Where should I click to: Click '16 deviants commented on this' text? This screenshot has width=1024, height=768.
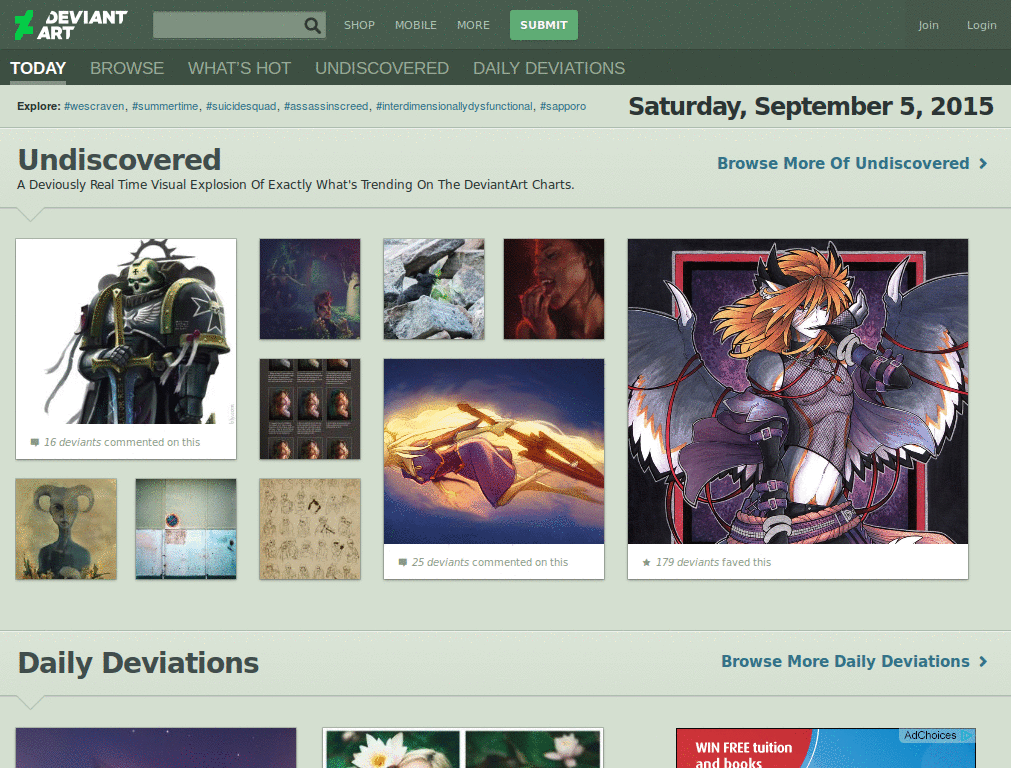click(121, 442)
